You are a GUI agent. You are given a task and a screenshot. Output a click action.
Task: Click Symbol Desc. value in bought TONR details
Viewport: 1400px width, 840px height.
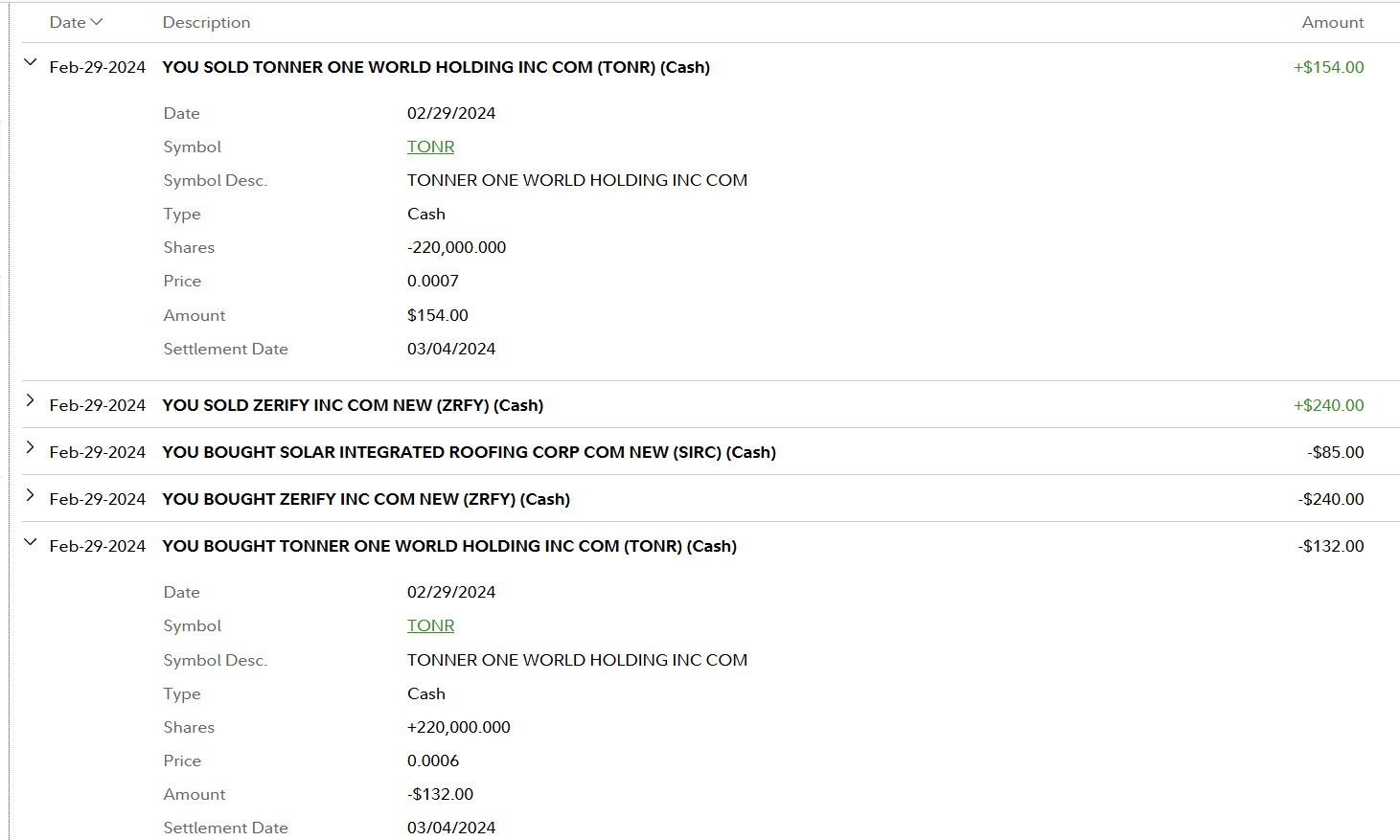pos(577,660)
